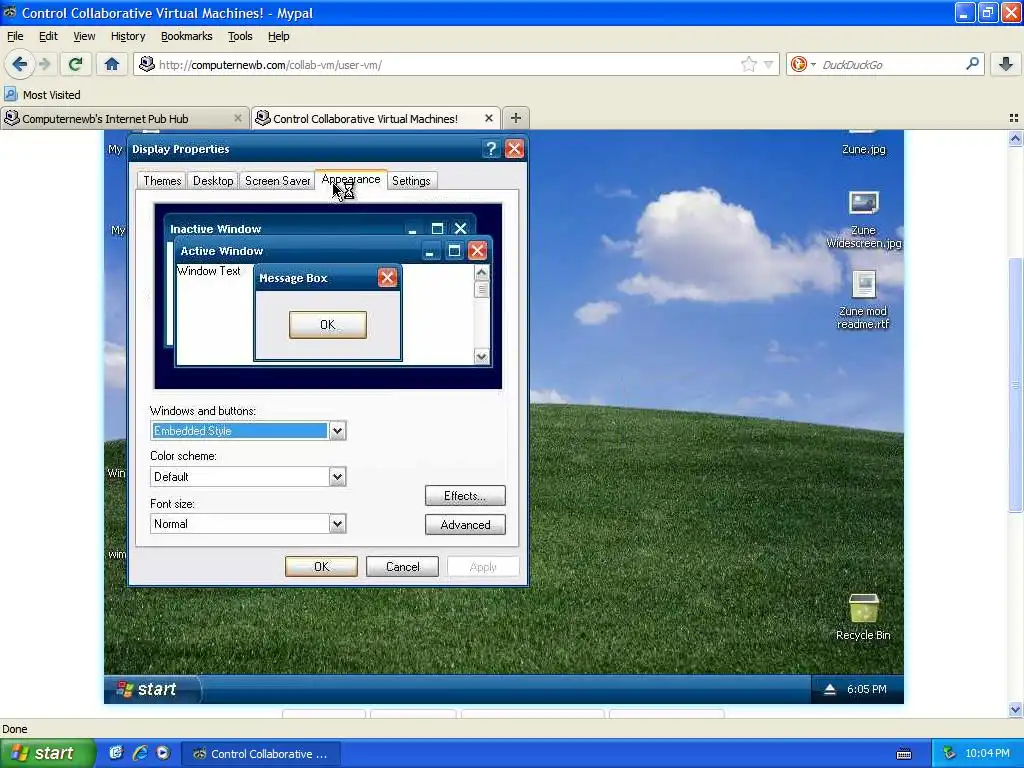
Task: Close Computernewb's Internet Pub Hub tab
Action: [238, 118]
